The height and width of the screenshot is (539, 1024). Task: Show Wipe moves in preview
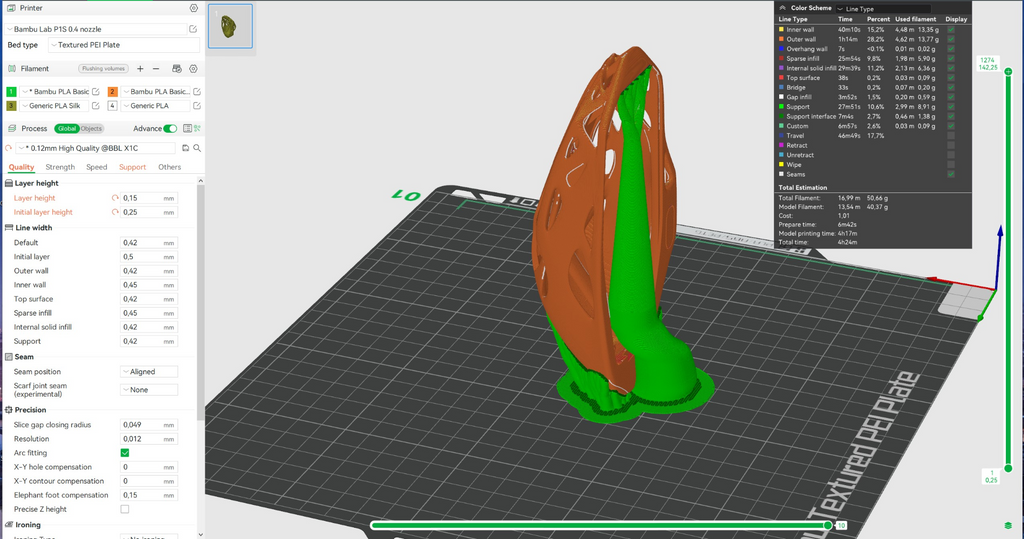click(x=951, y=165)
